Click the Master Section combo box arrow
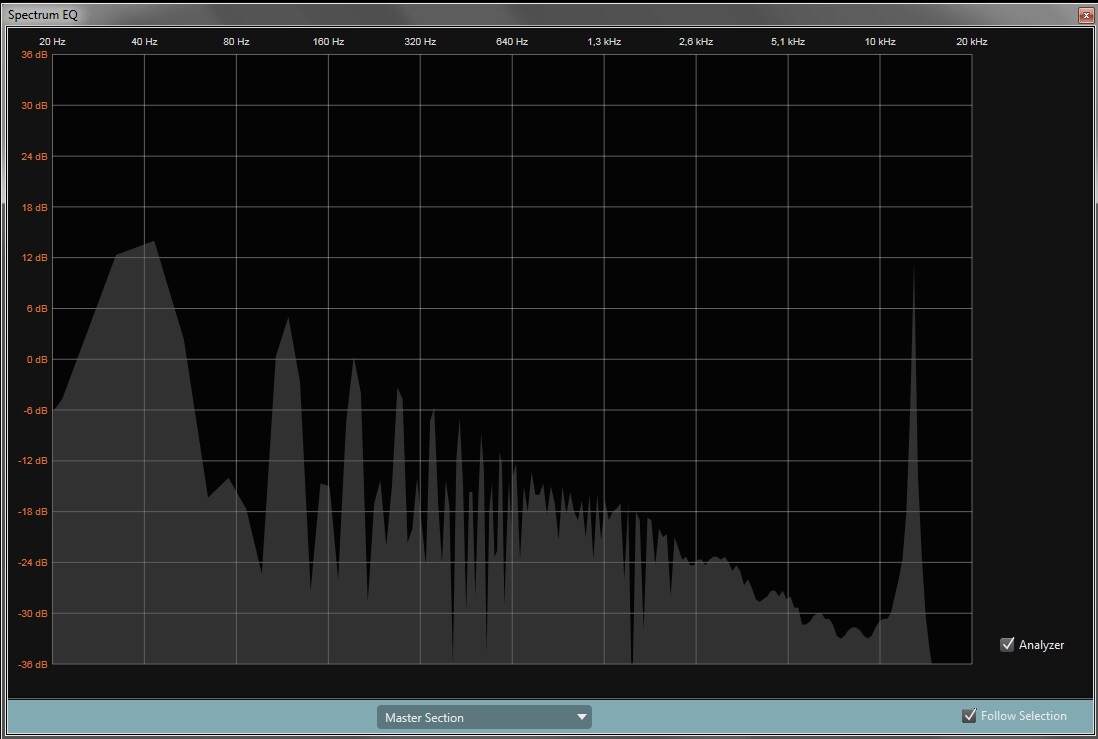The height and width of the screenshot is (739, 1098). 581,716
